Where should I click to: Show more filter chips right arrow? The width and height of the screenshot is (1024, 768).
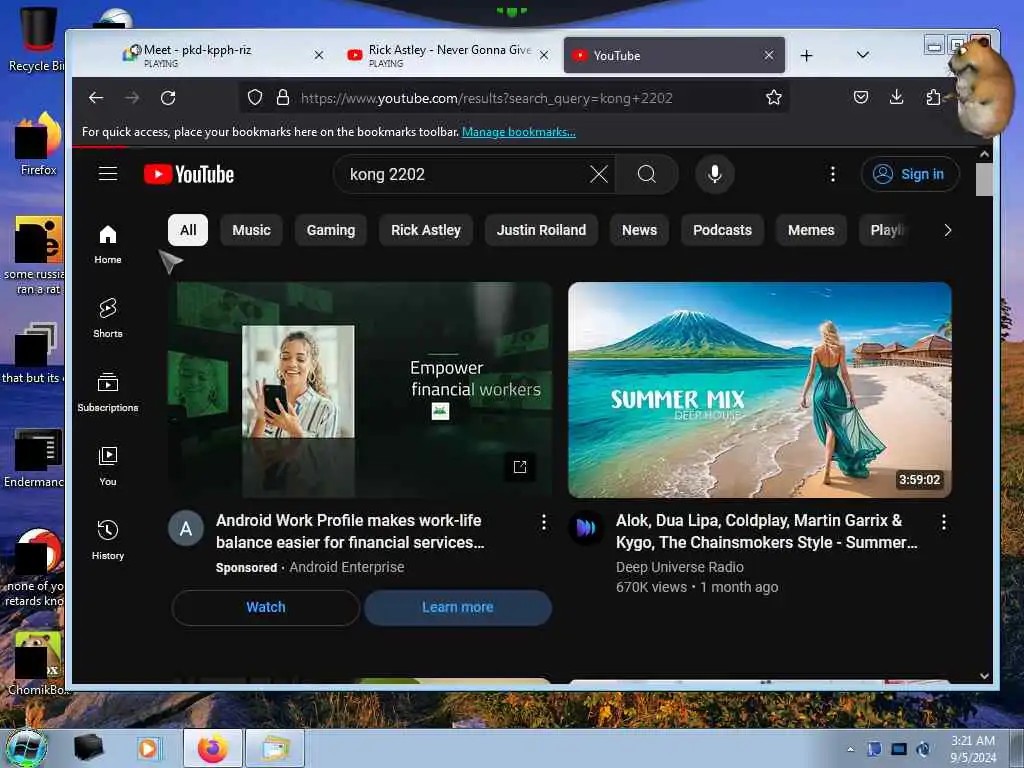pyautogui.click(x=947, y=230)
